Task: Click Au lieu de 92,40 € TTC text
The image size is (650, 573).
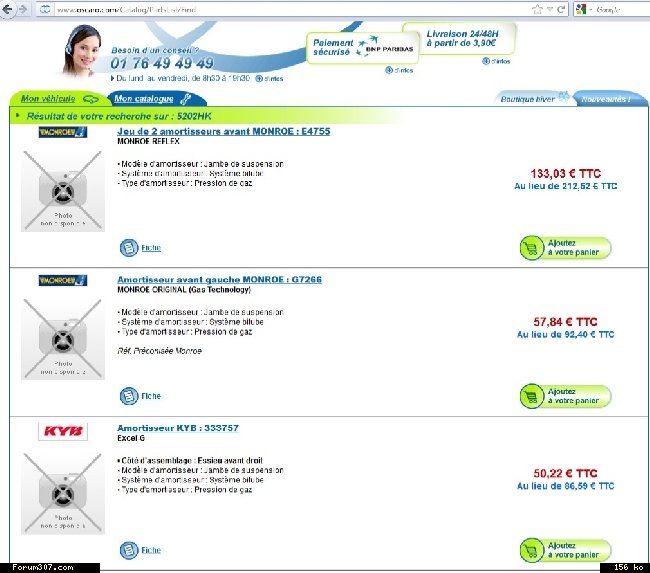Action: pyautogui.click(x=565, y=335)
